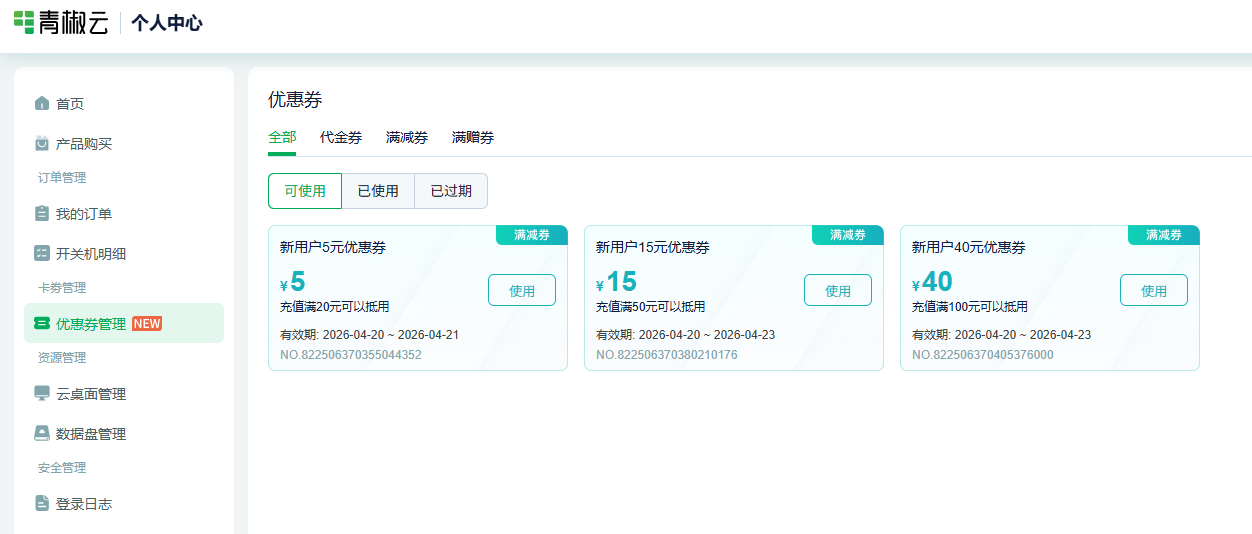Viewport: 1252px width, 534px height.
Task: Use the 新用户40元优惠券 coupon
Action: click(x=1154, y=291)
